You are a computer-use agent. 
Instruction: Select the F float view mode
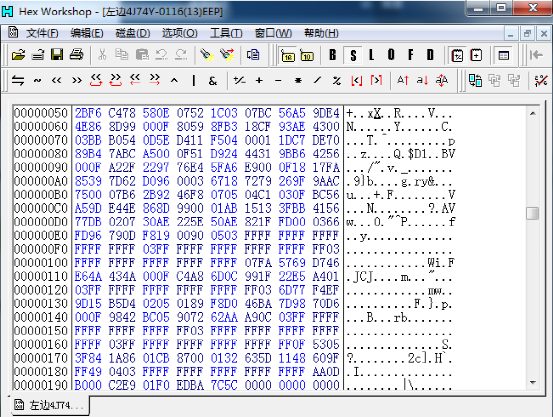pos(411,55)
